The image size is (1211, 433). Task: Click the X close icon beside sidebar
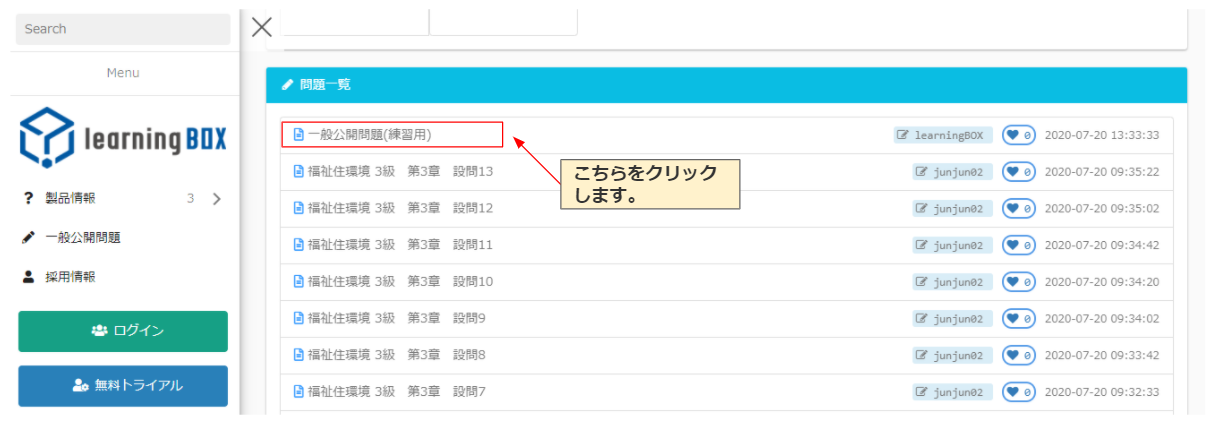pyautogui.click(x=262, y=27)
